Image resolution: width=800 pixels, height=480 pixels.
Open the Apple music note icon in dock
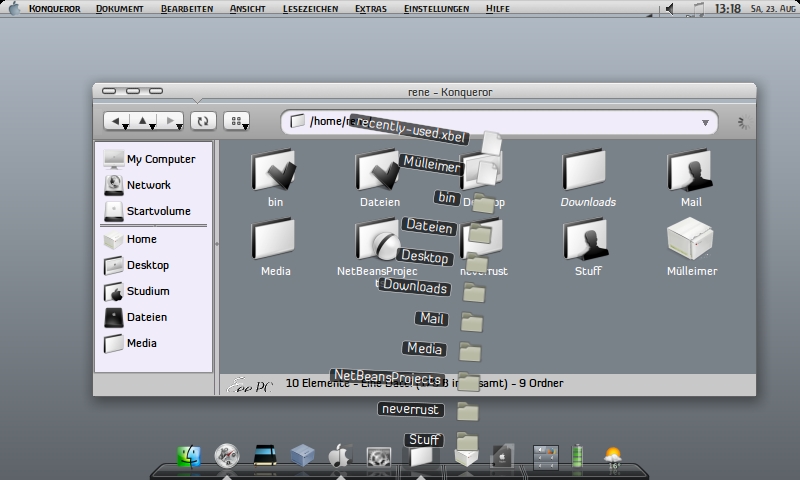click(x=340, y=456)
